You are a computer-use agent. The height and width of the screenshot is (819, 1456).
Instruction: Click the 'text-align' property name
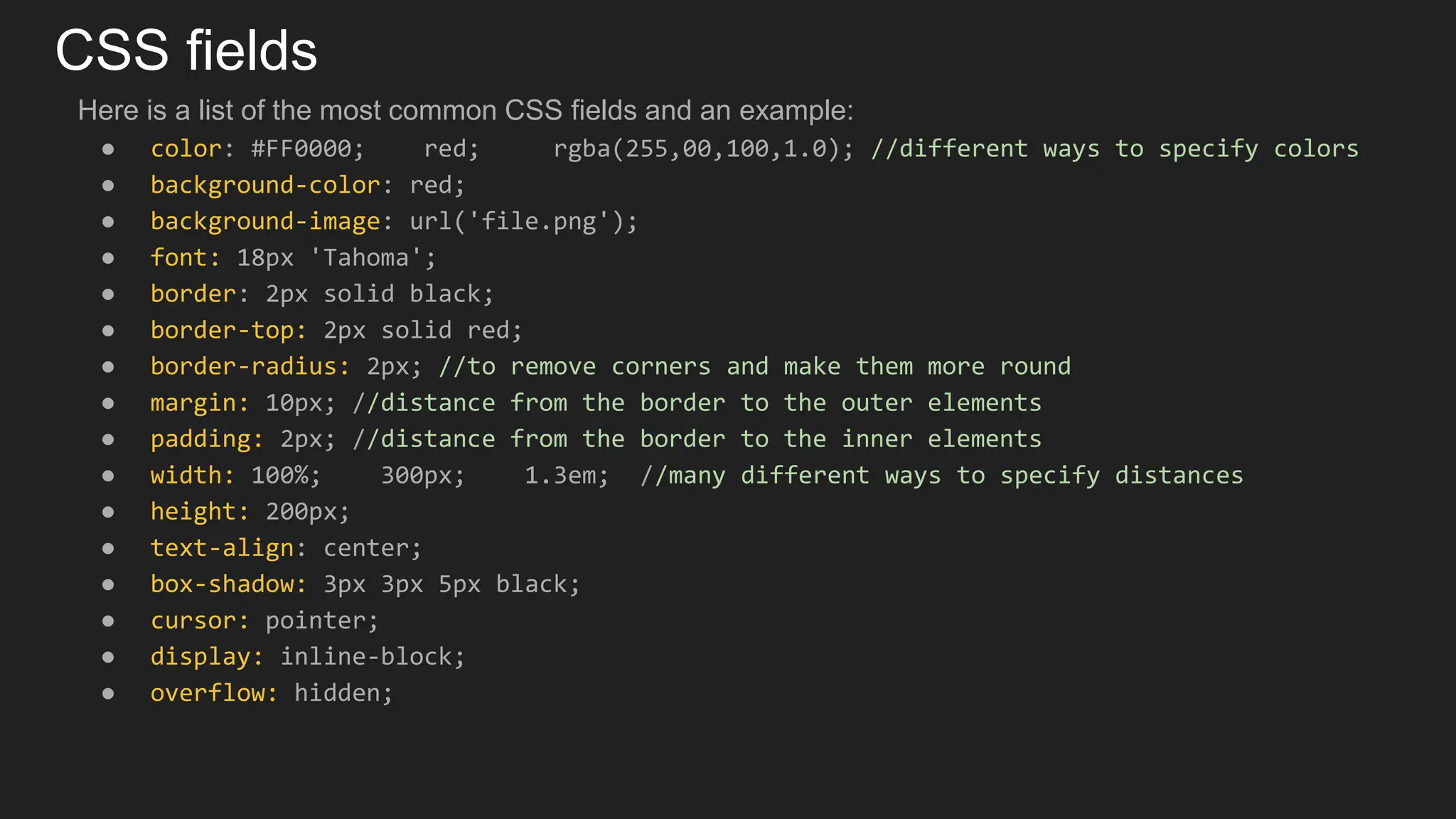[x=222, y=548]
